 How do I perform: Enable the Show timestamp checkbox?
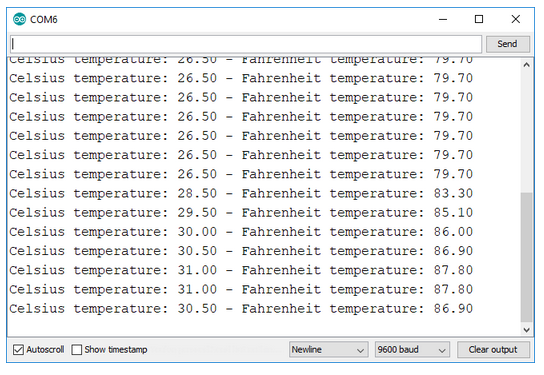tap(77, 349)
